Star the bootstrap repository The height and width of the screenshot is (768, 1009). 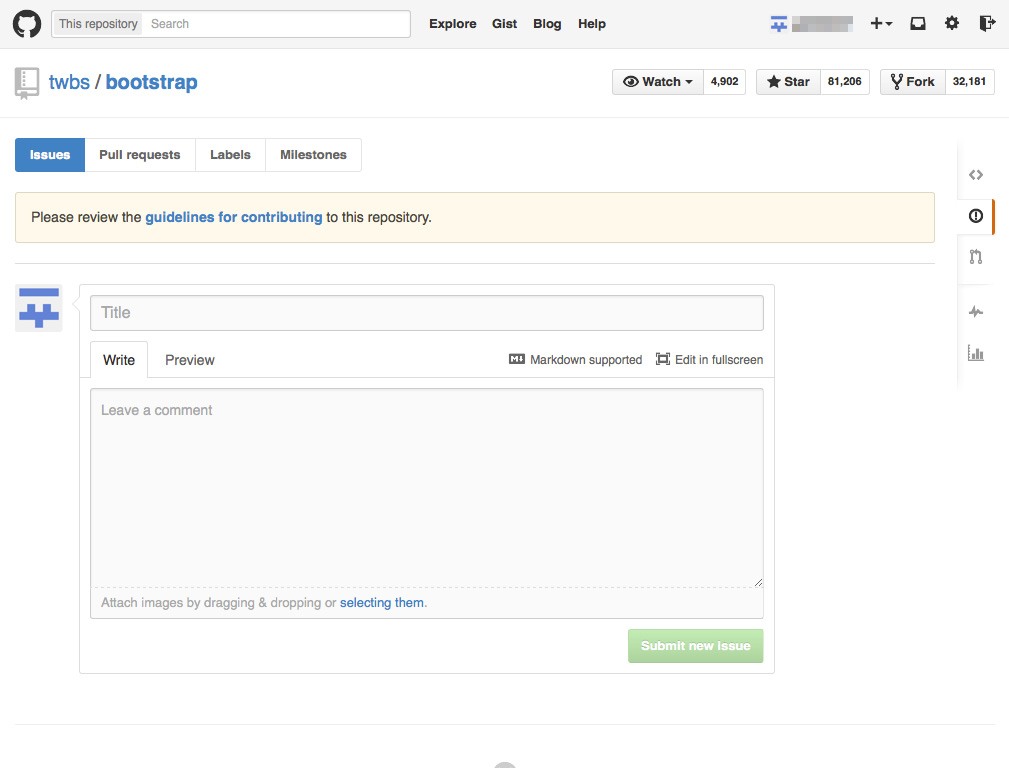788,82
